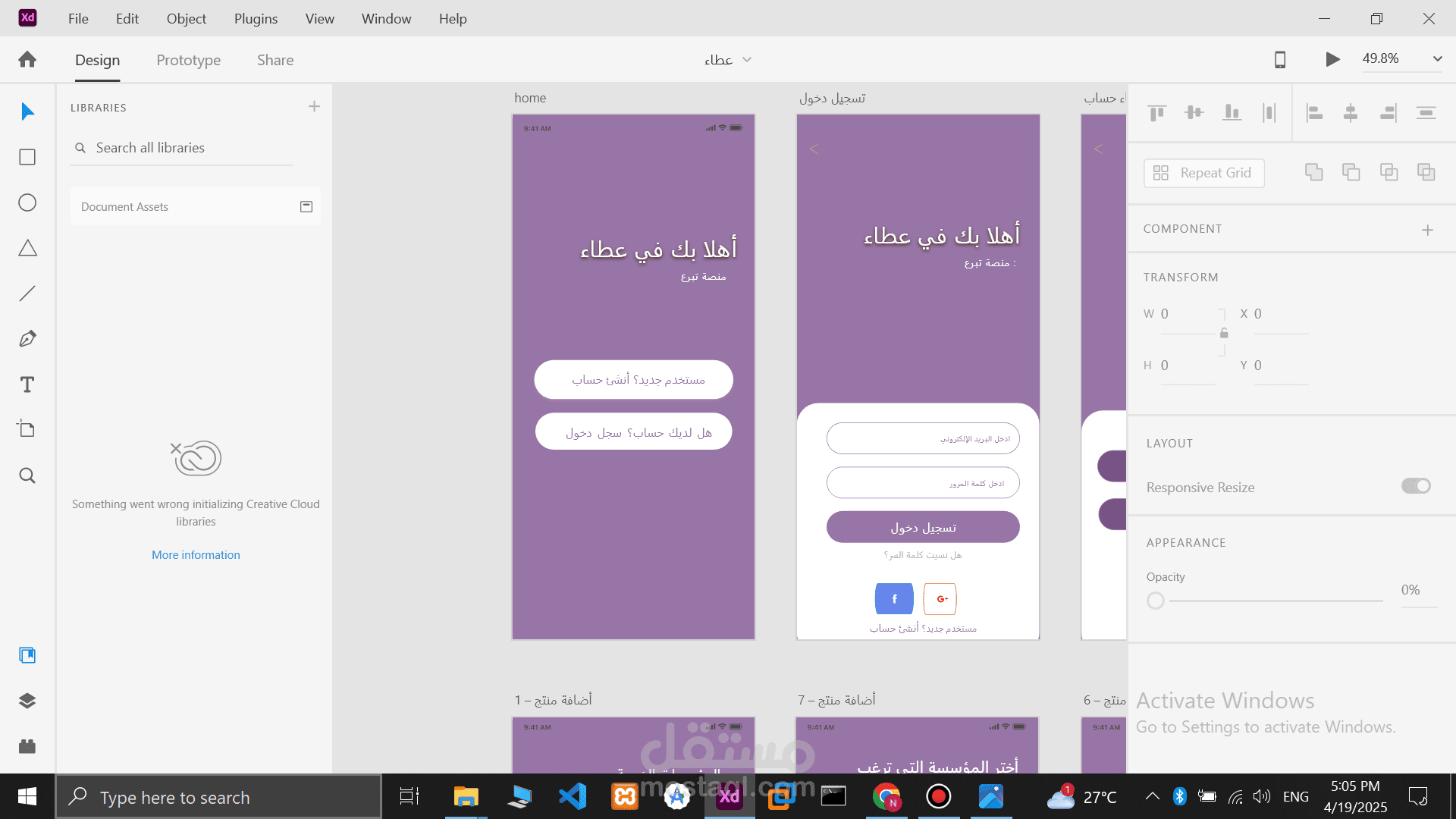Align middle vertically icon
Screen dimensions: 1456x819
point(1194,113)
